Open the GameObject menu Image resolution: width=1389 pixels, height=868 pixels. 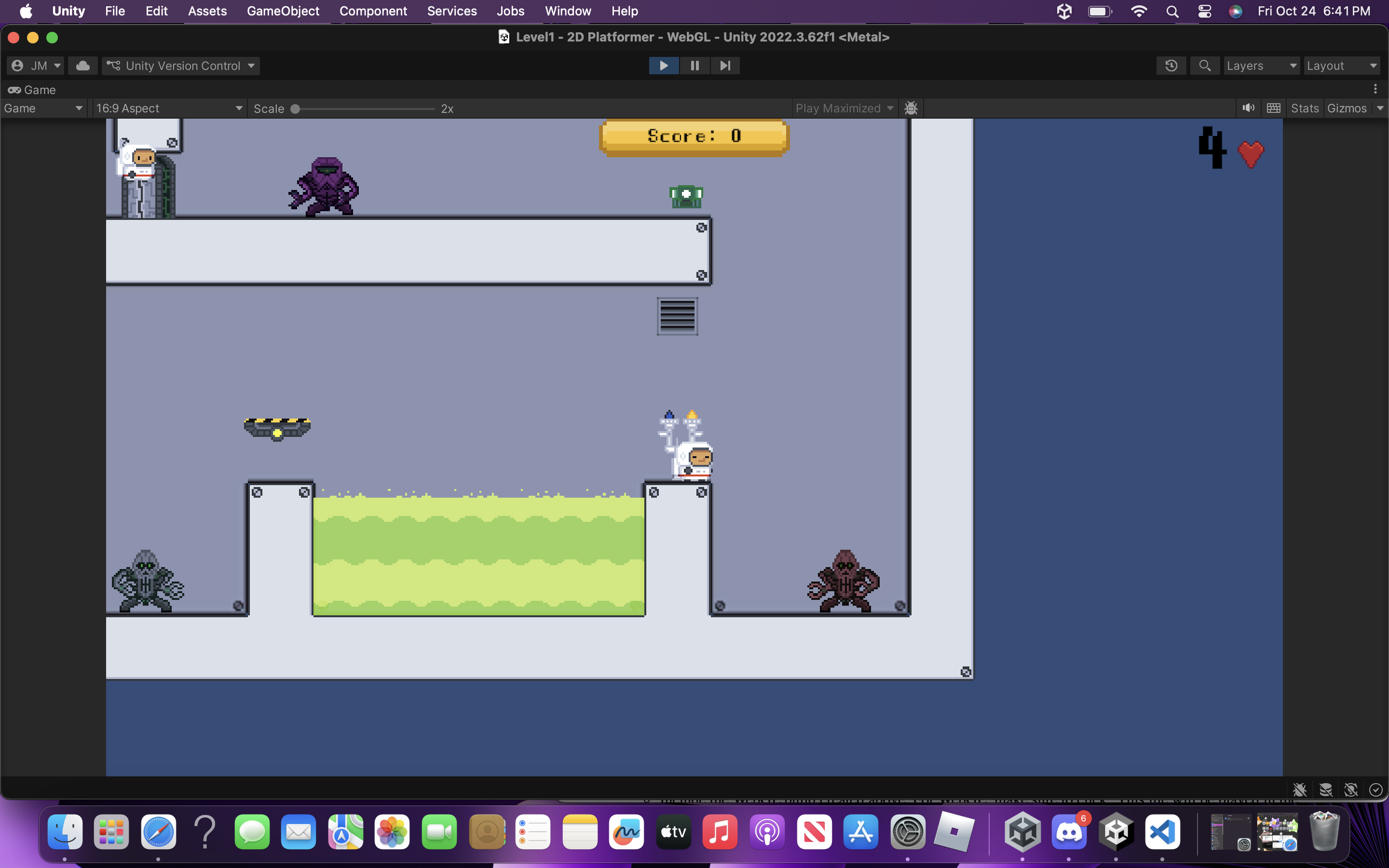(x=283, y=11)
